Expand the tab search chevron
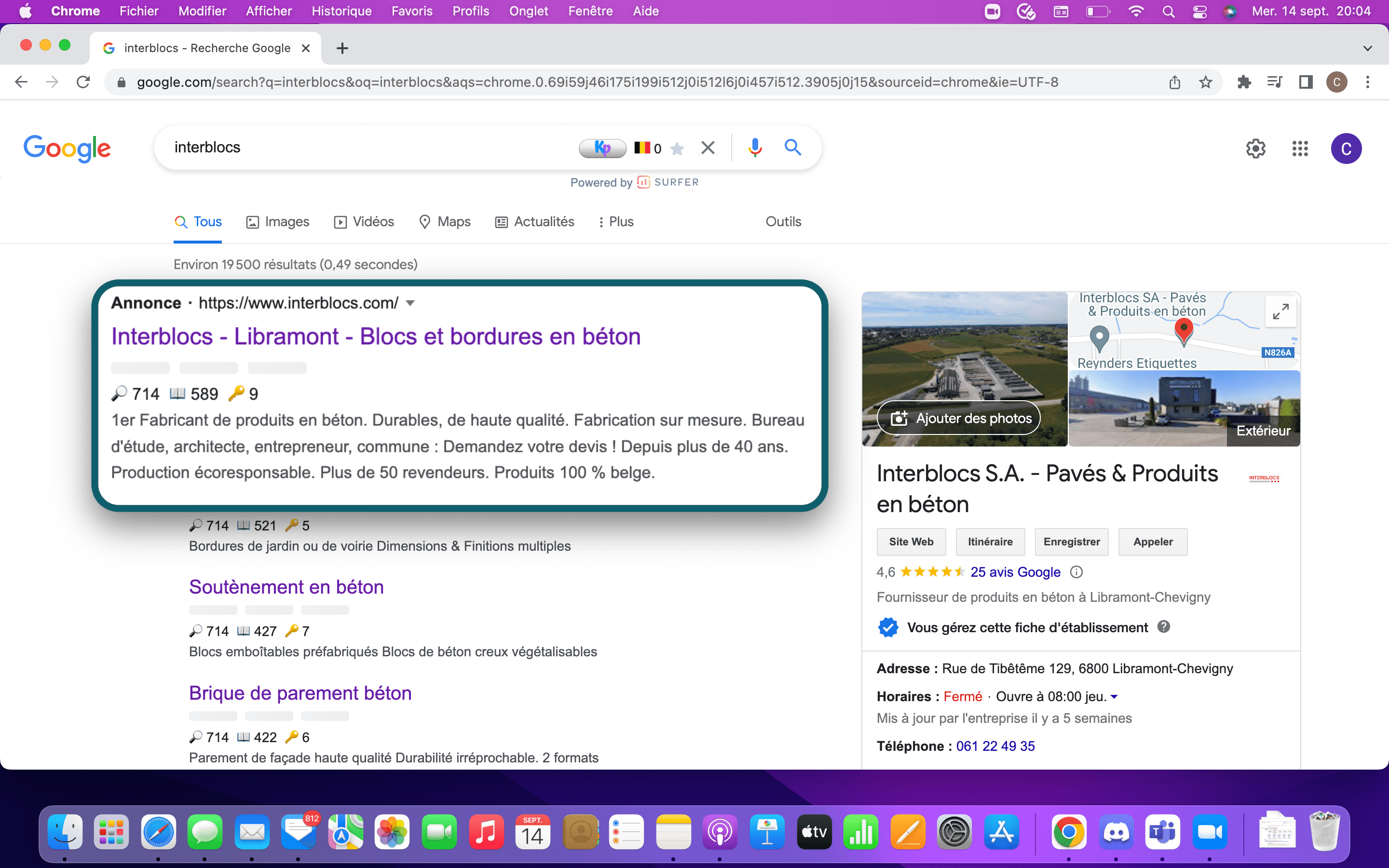Image resolution: width=1389 pixels, height=868 pixels. 1368,48
